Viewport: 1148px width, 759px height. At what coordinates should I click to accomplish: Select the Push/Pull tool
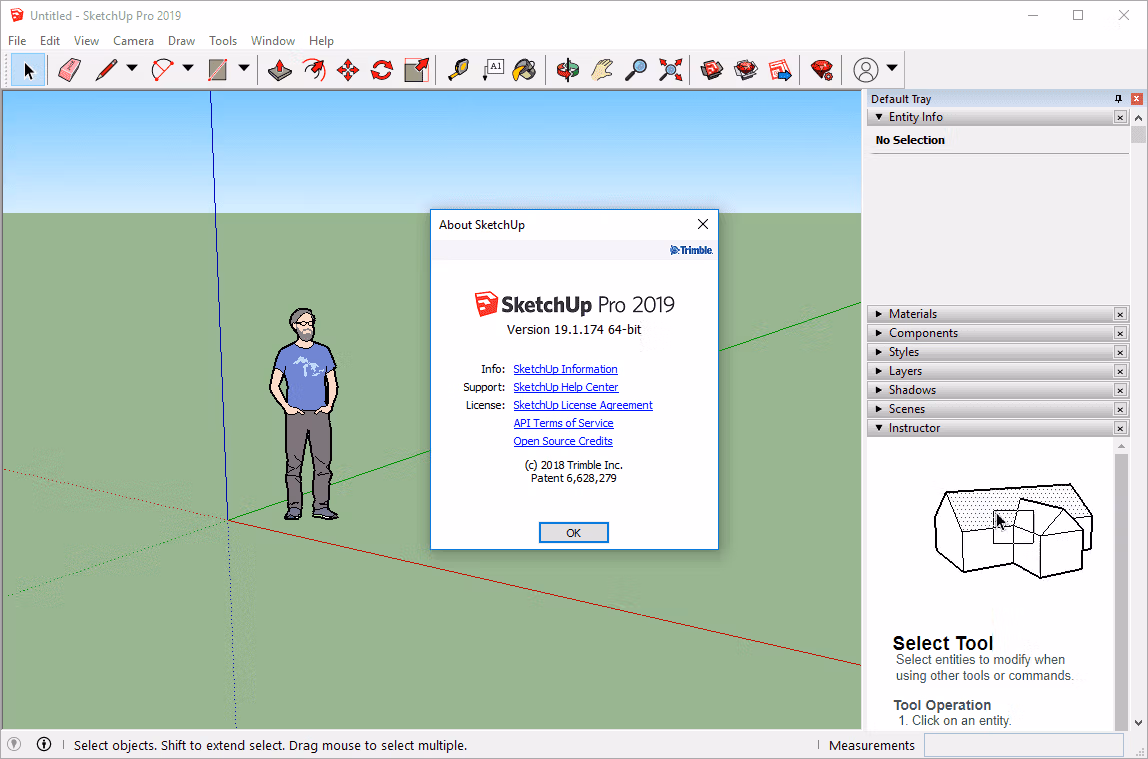point(280,70)
